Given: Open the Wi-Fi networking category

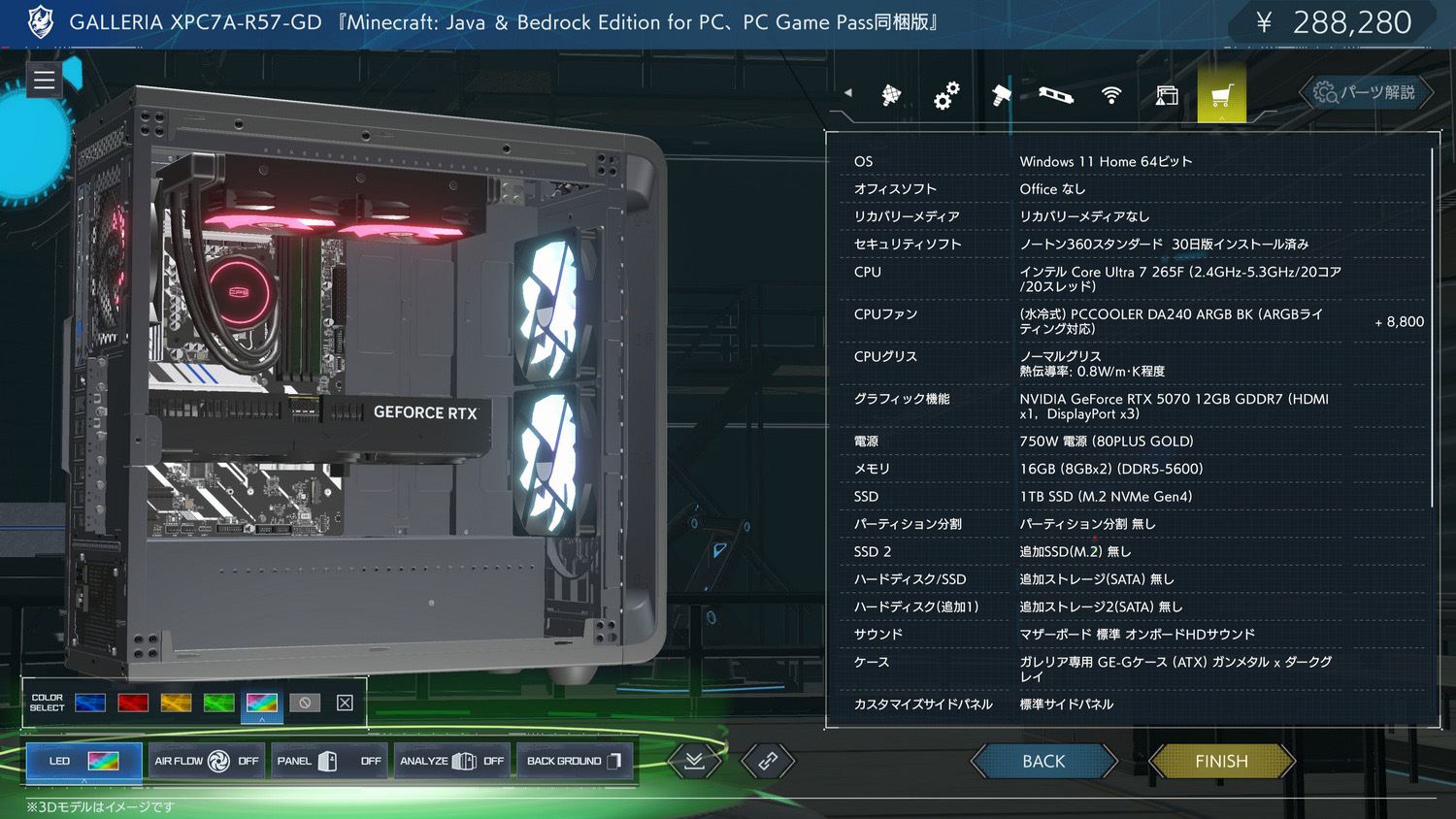Looking at the screenshot, I should pos(1111,95).
